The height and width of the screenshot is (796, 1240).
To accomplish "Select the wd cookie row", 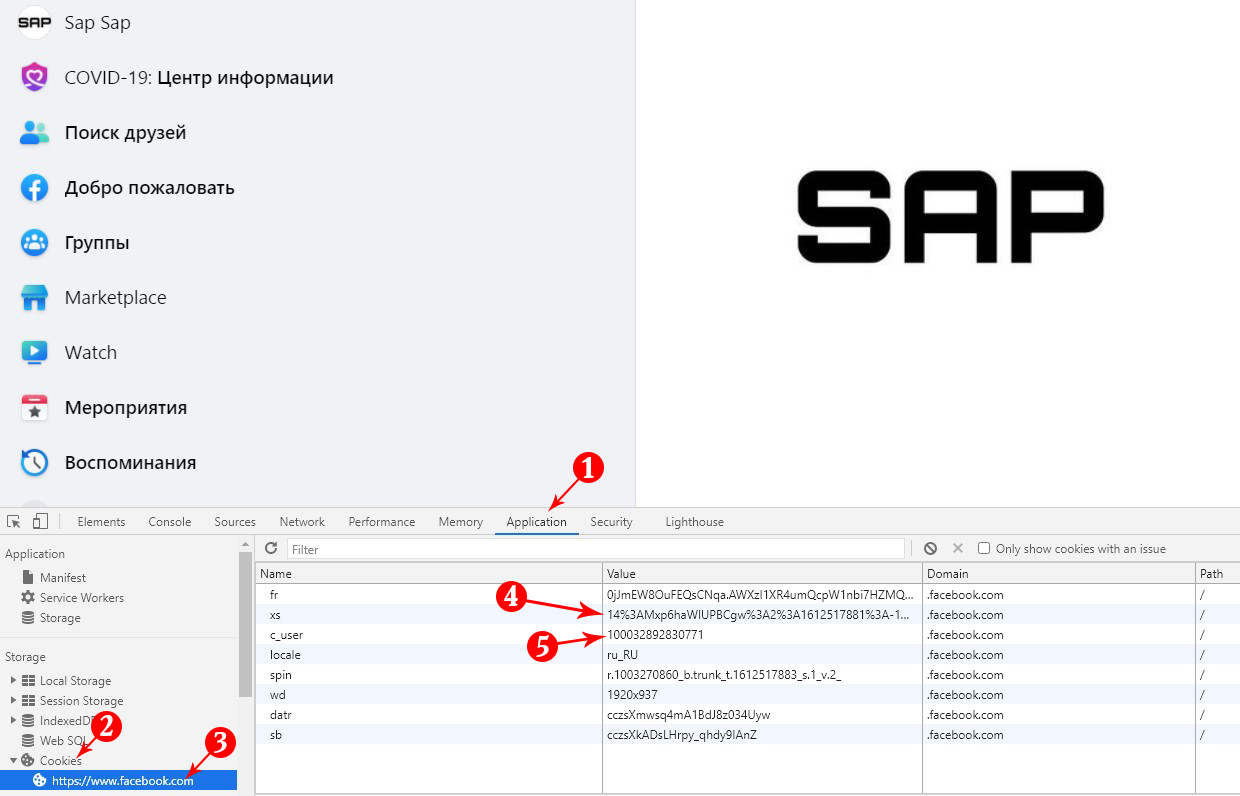I will [x=748, y=694].
